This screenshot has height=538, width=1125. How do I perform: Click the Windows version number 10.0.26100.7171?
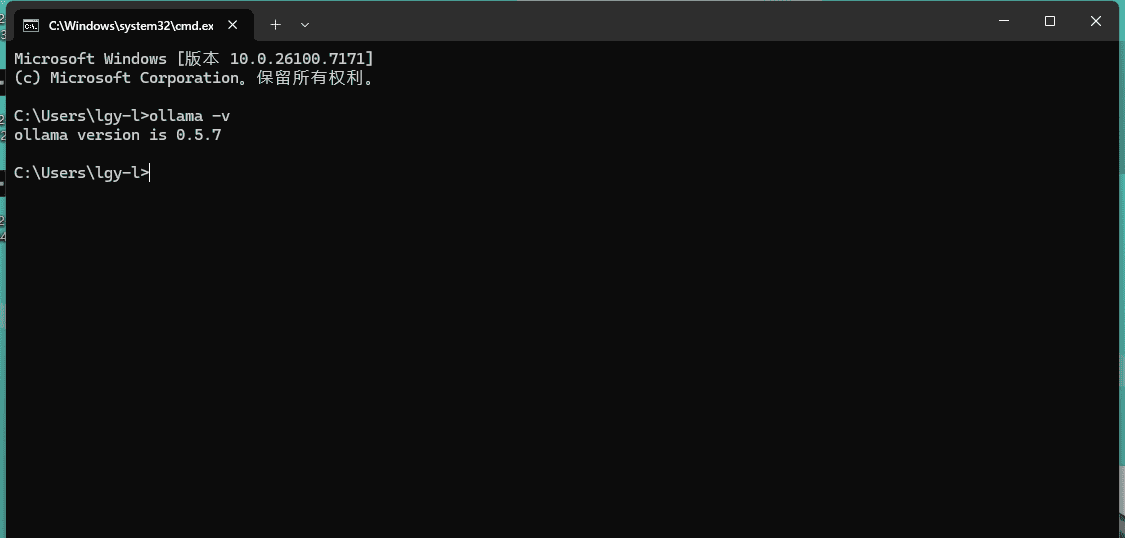tap(297, 59)
